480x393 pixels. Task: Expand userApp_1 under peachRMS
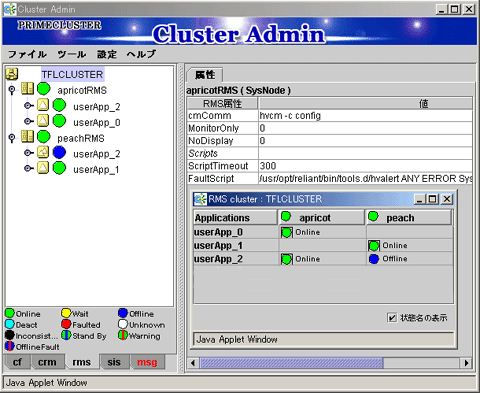coord(28,168)
